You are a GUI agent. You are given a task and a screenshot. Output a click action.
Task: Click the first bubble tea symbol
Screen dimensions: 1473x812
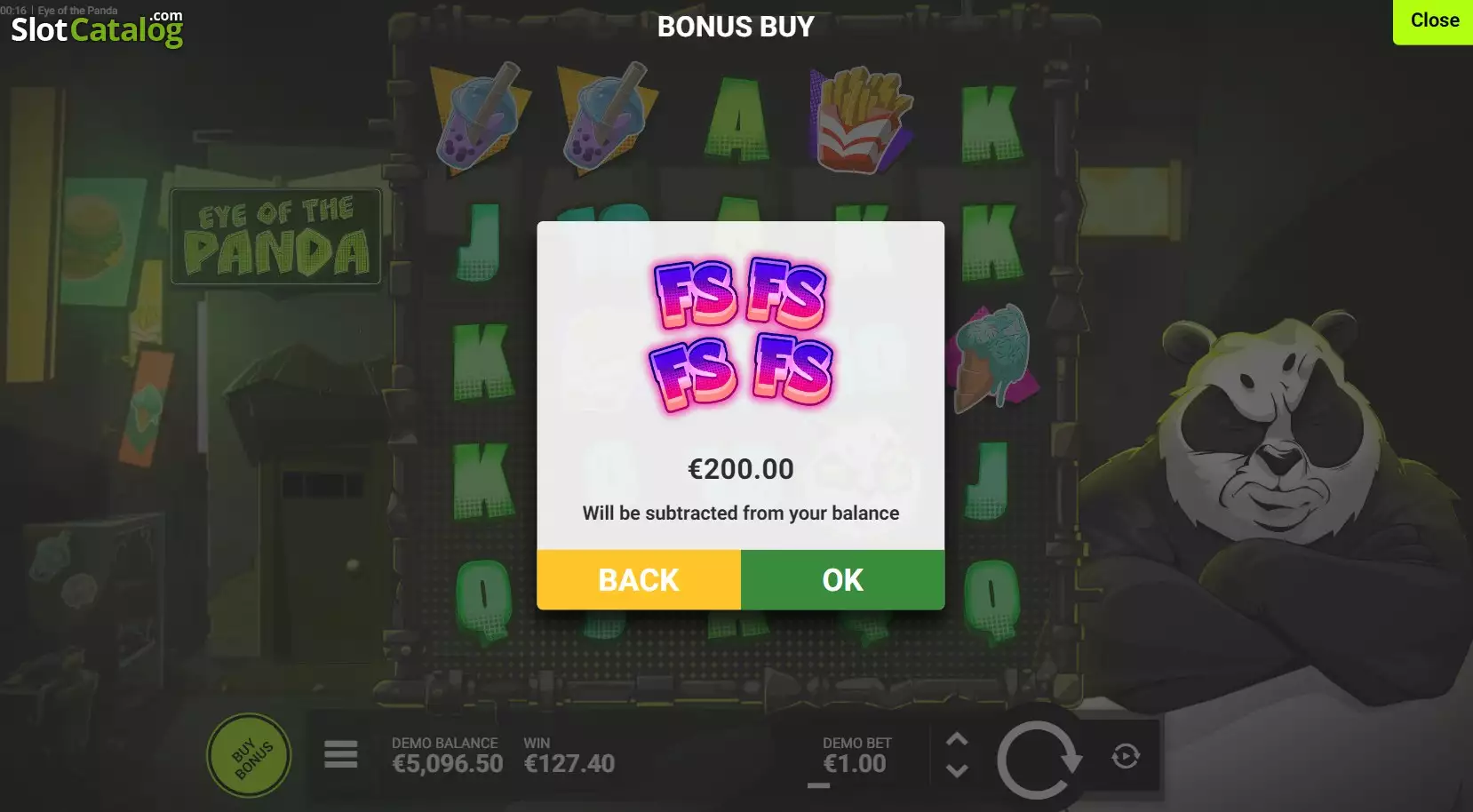[x=479, y=115]
